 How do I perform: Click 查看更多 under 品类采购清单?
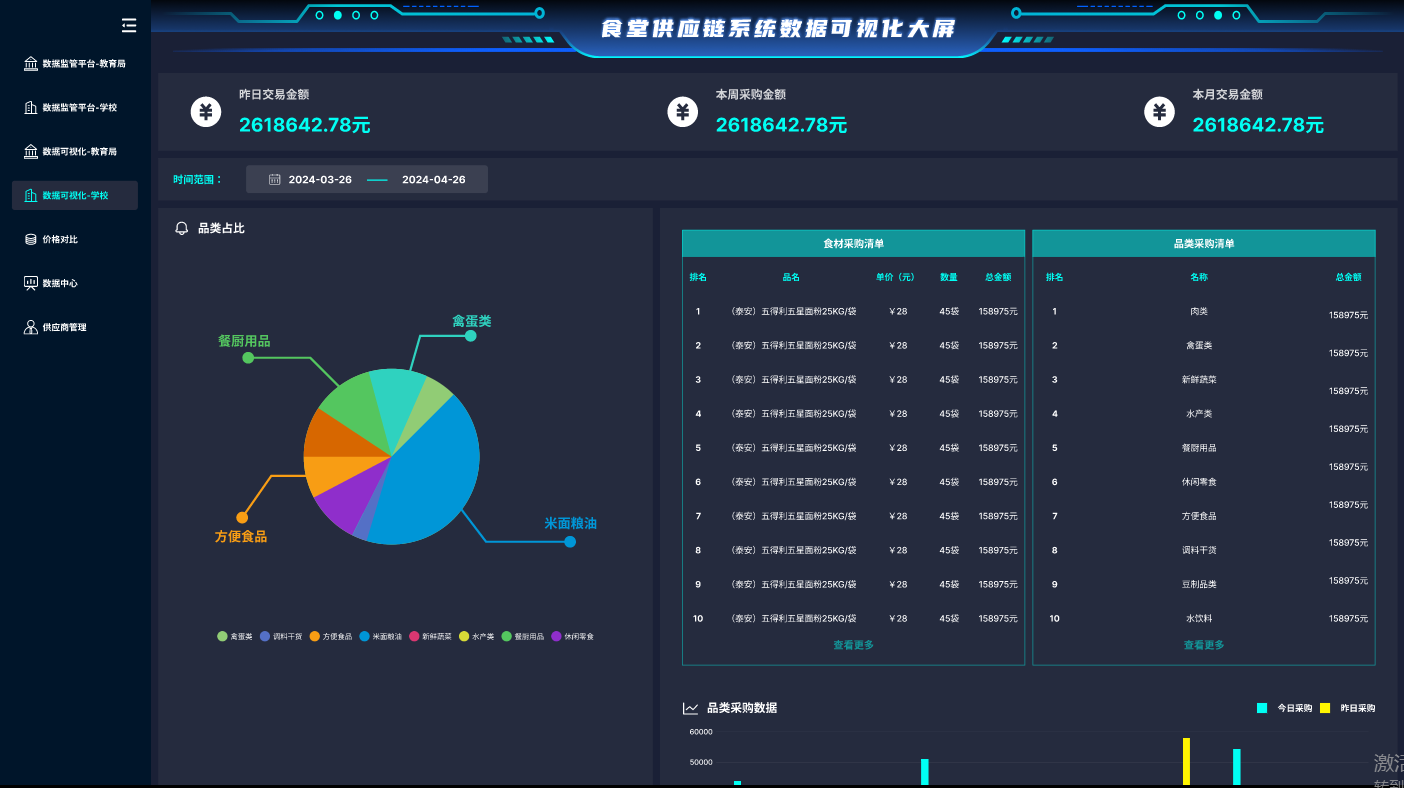pyautogui.click(x=1204, y=645)
